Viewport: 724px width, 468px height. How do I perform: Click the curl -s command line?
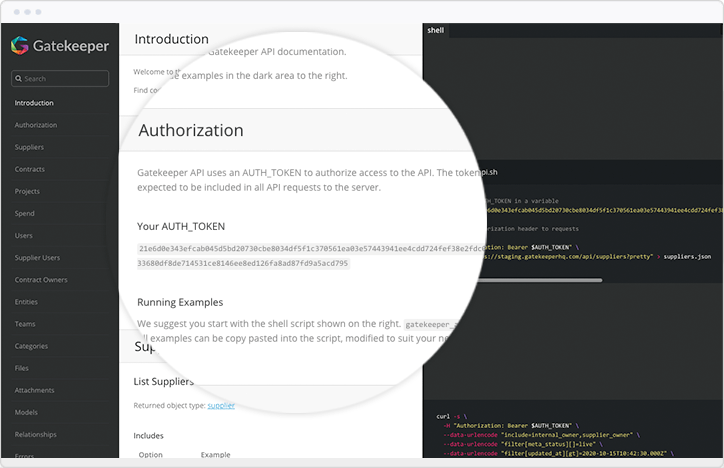pyautogui.click(x=452, y=416)
